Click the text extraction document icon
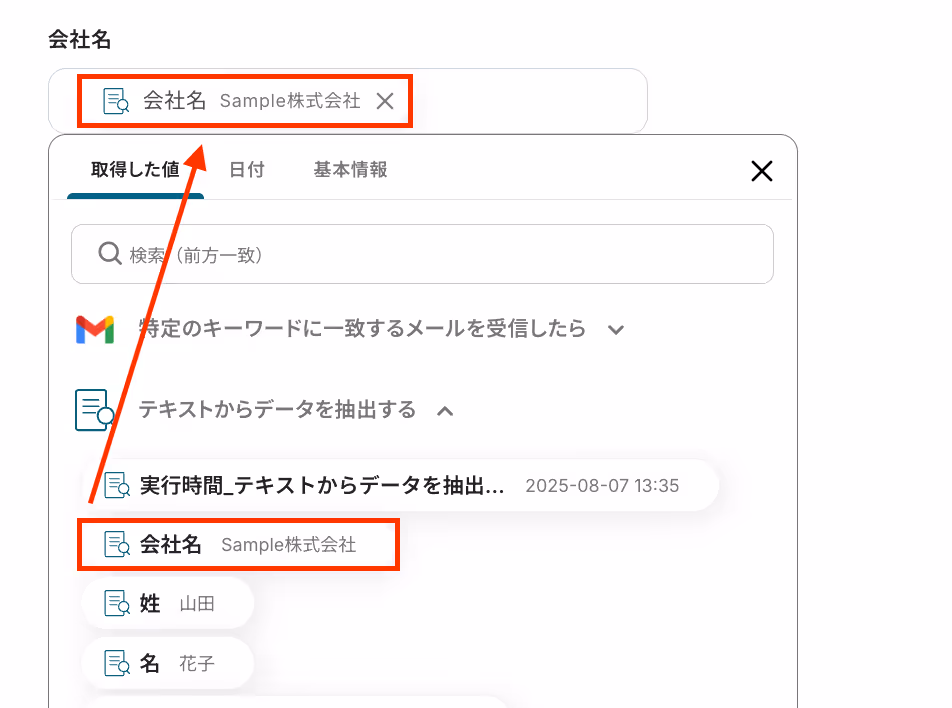This screenshot has width=952, height=708. pos(94,410)
